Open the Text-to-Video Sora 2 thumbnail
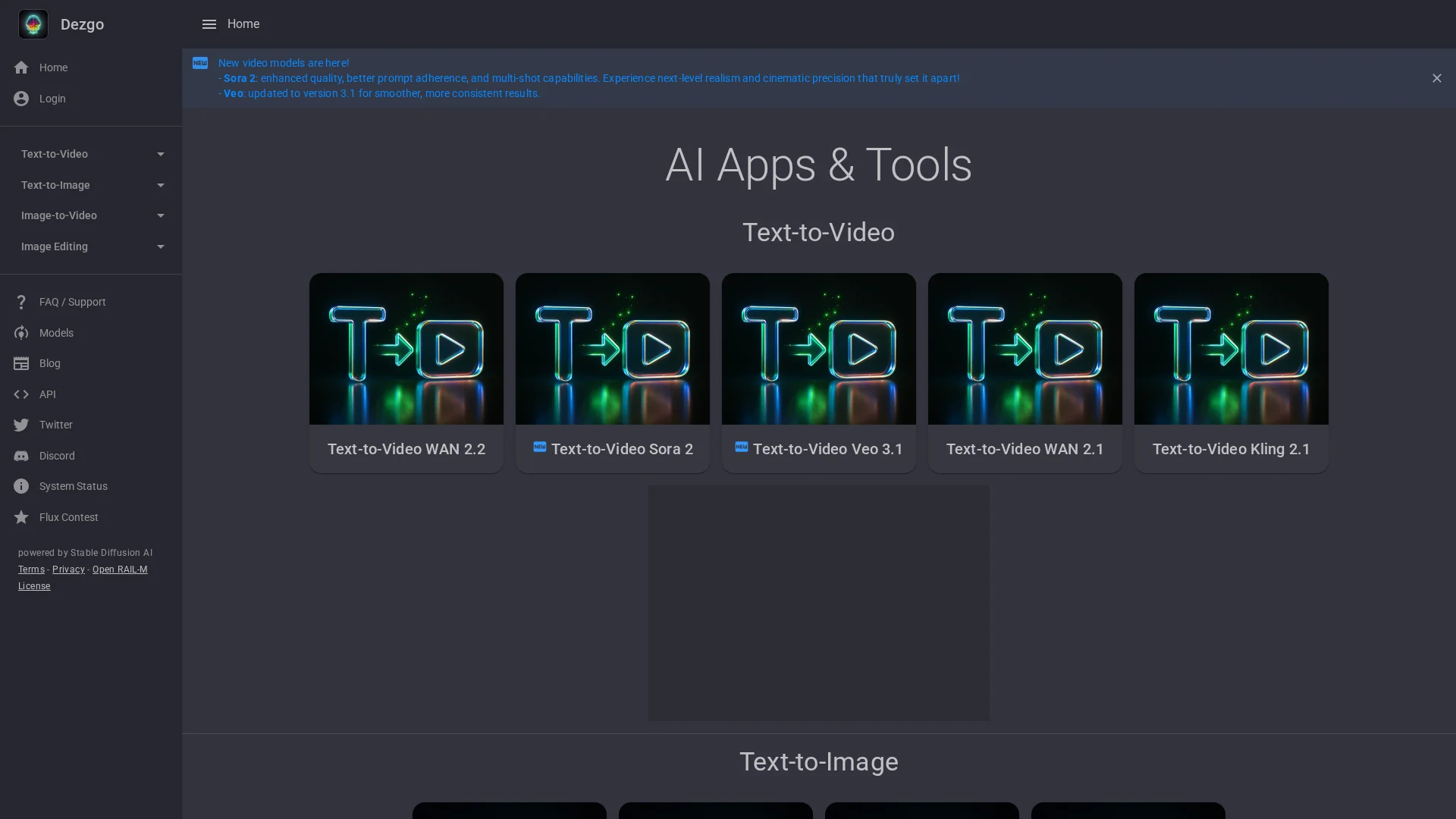Screen dimensions: 1456x819 tap(612, 349)
